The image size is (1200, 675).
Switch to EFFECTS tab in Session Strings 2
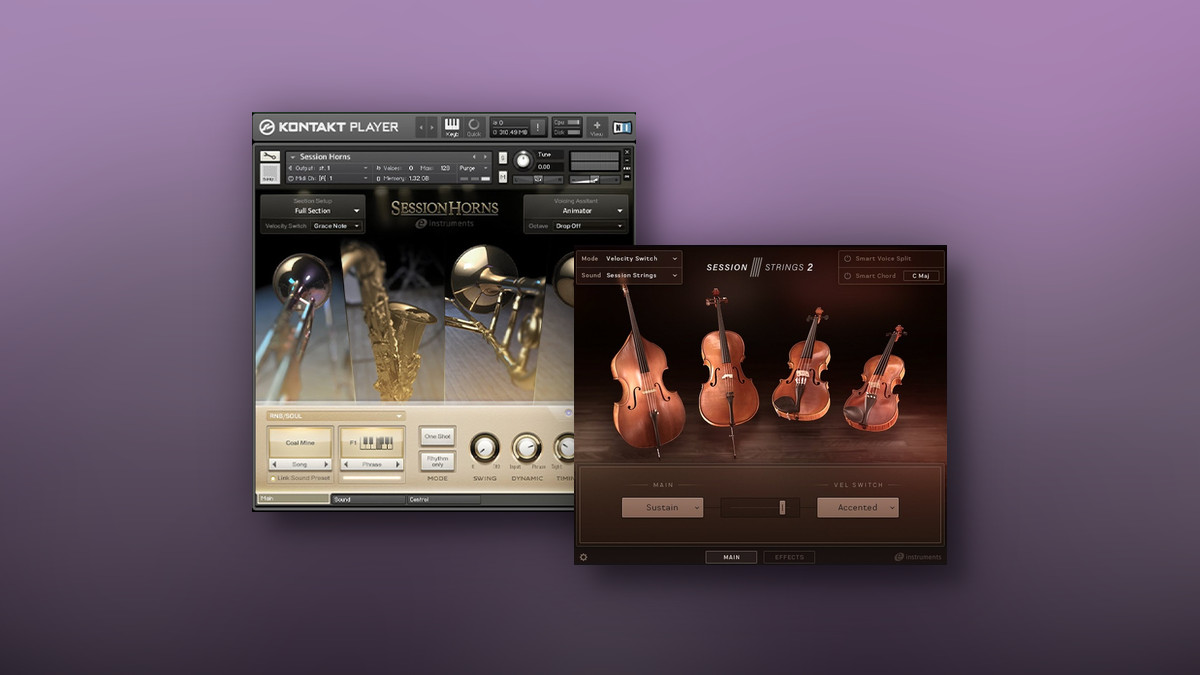(789, 557)
